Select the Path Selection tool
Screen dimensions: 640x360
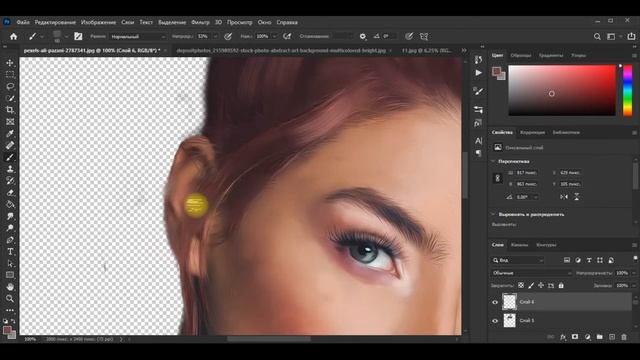[10, 264]
